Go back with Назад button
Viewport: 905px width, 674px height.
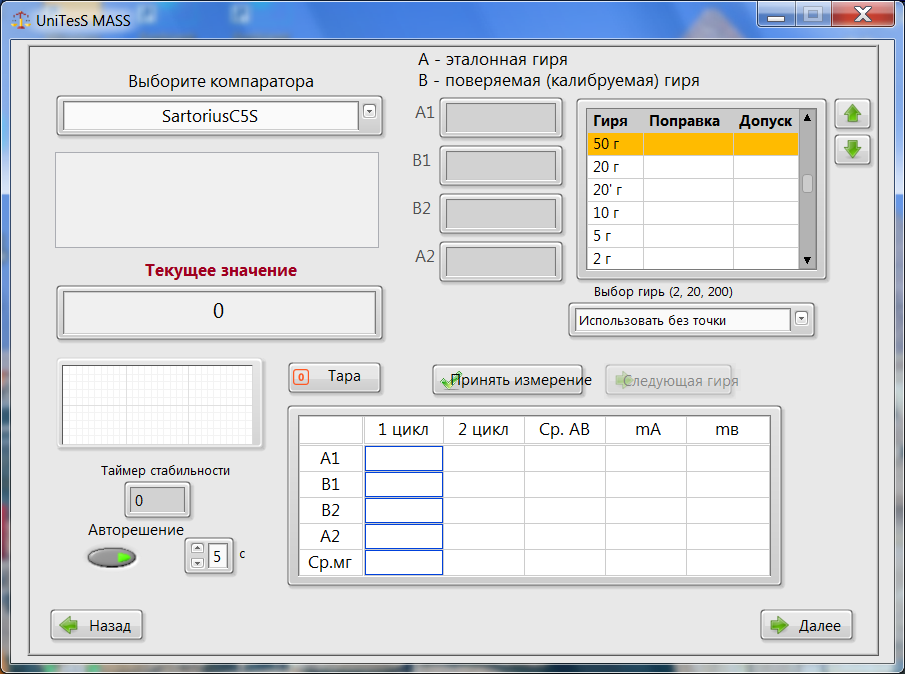pos(97,626)
